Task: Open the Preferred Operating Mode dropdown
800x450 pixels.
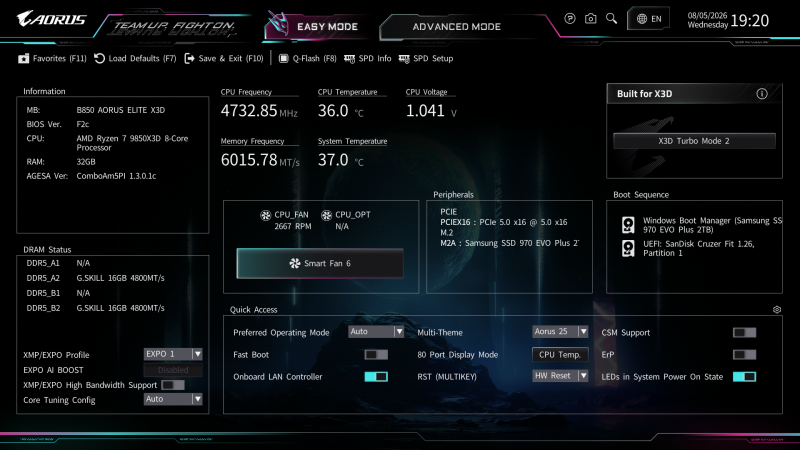Action: (377, 332)
